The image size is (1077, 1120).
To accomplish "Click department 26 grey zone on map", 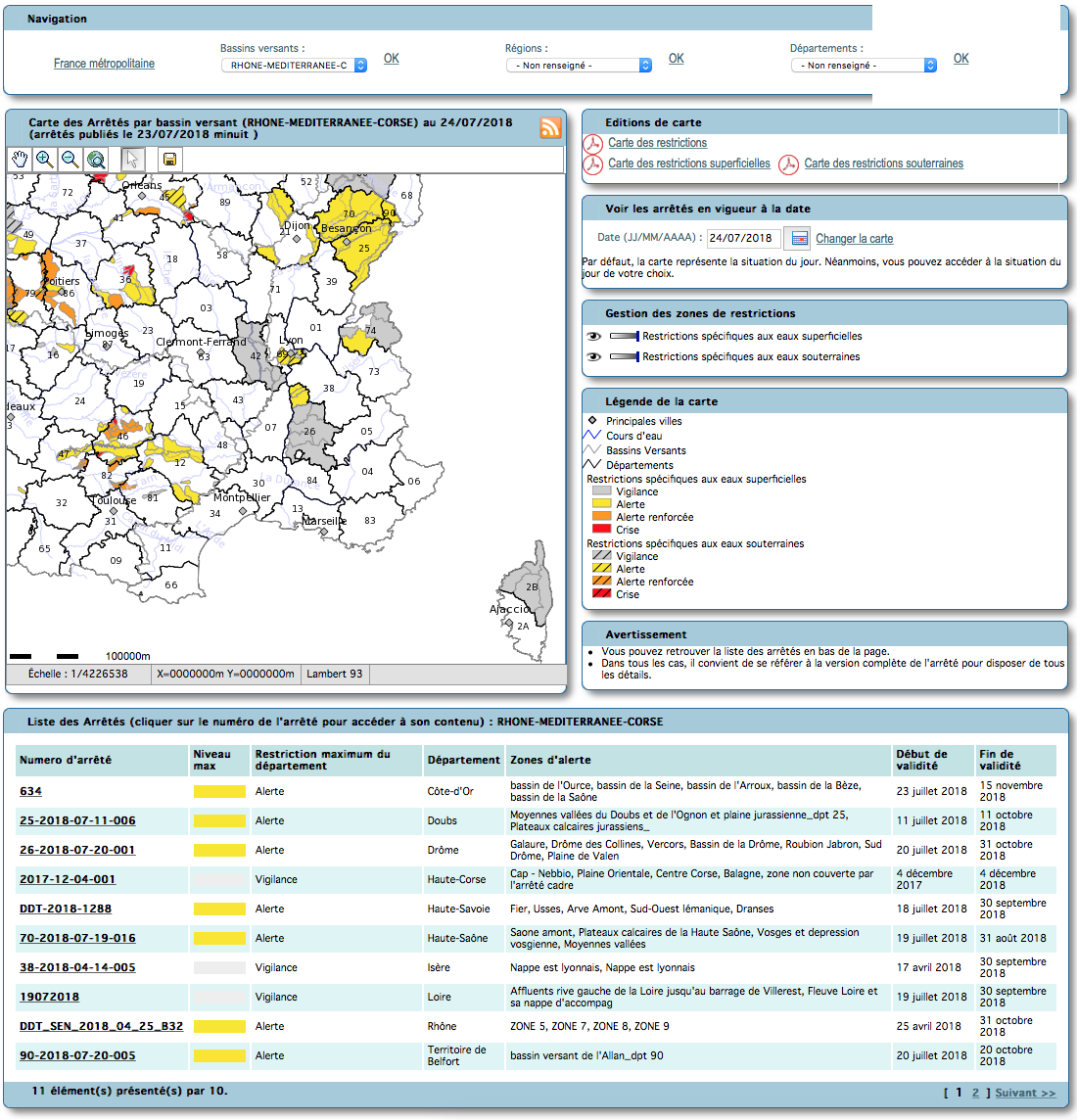I will [x=311, y=432].
